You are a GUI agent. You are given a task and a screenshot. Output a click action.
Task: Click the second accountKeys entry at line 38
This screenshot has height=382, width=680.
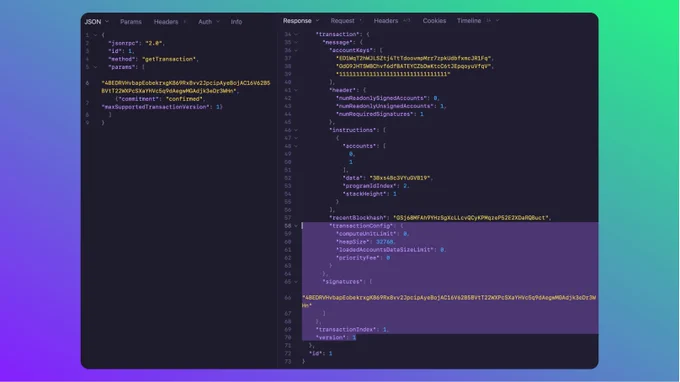tap(415, 66)
